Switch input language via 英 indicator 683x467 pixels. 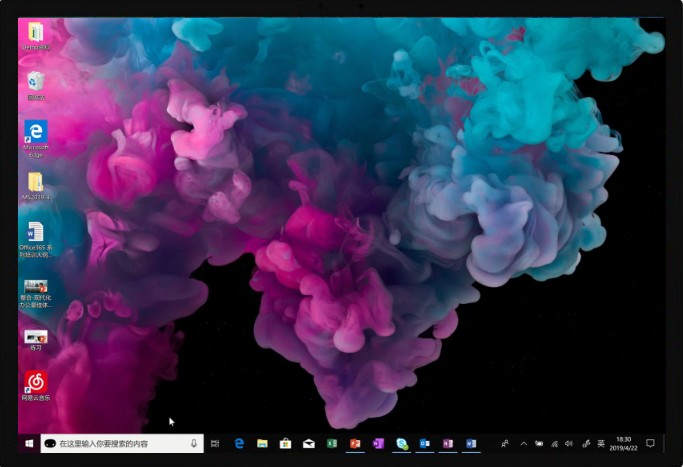601,443
